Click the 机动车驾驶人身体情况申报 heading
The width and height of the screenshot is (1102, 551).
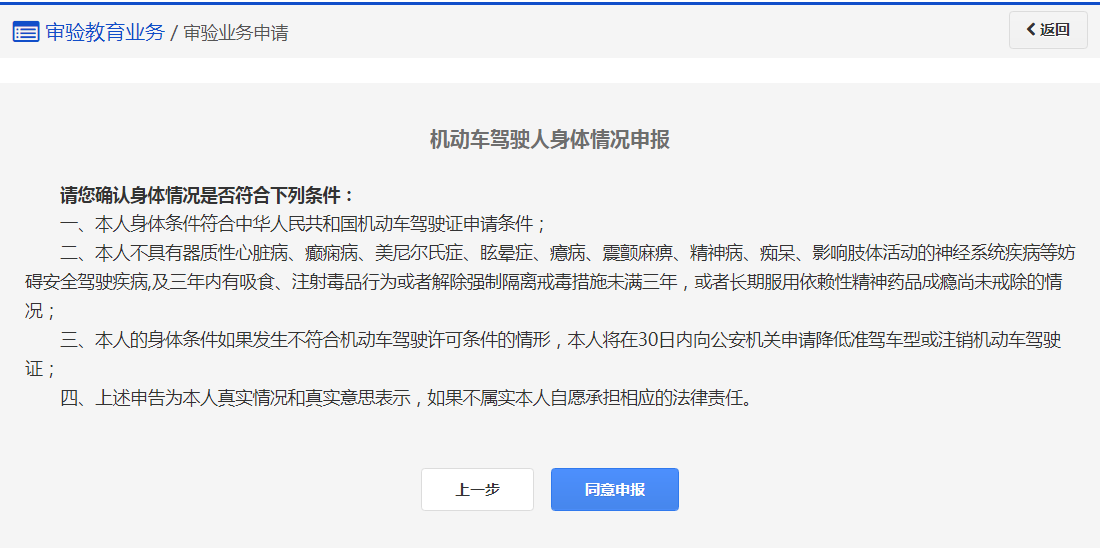549,140
